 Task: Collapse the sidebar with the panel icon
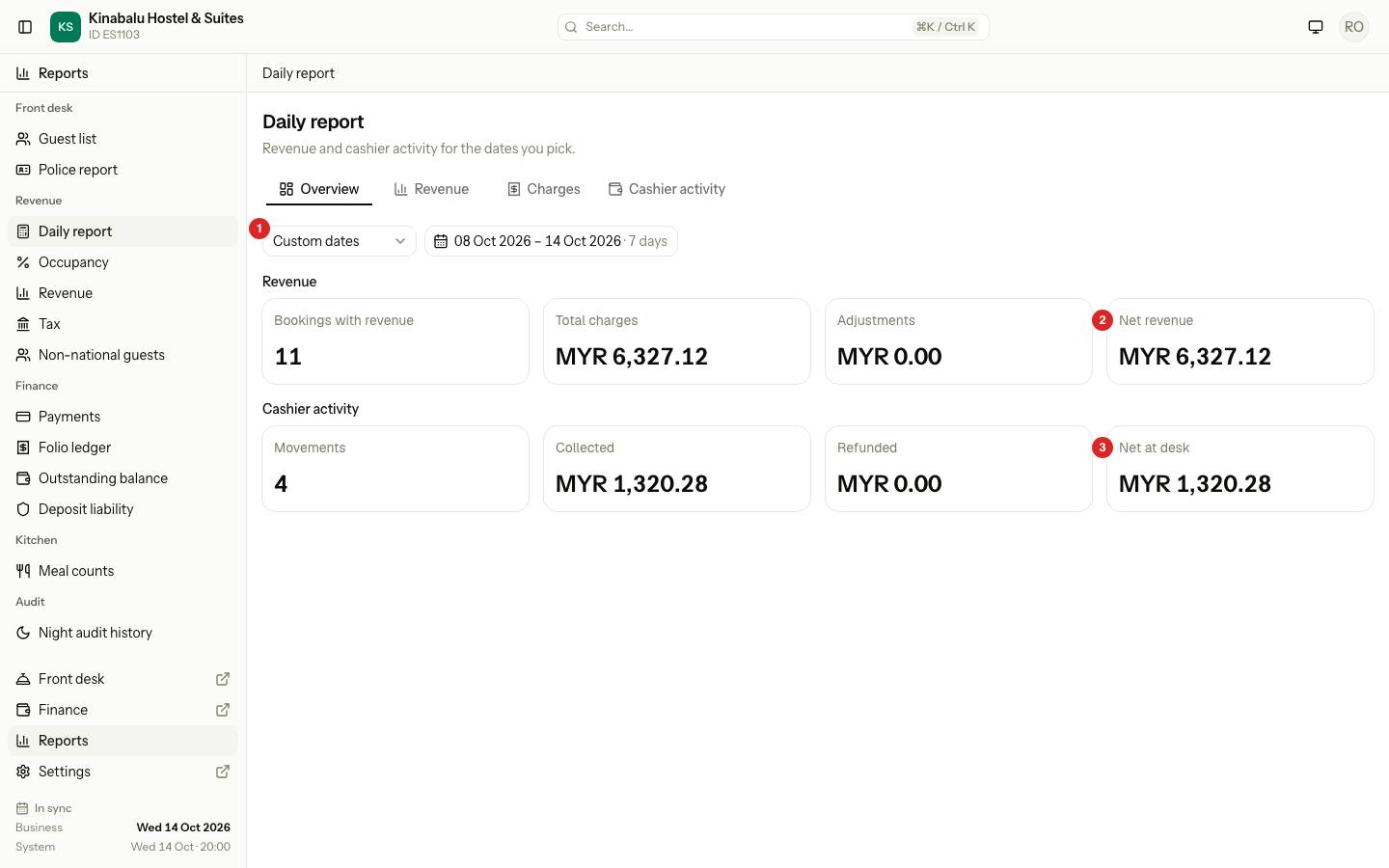(25, 27)
